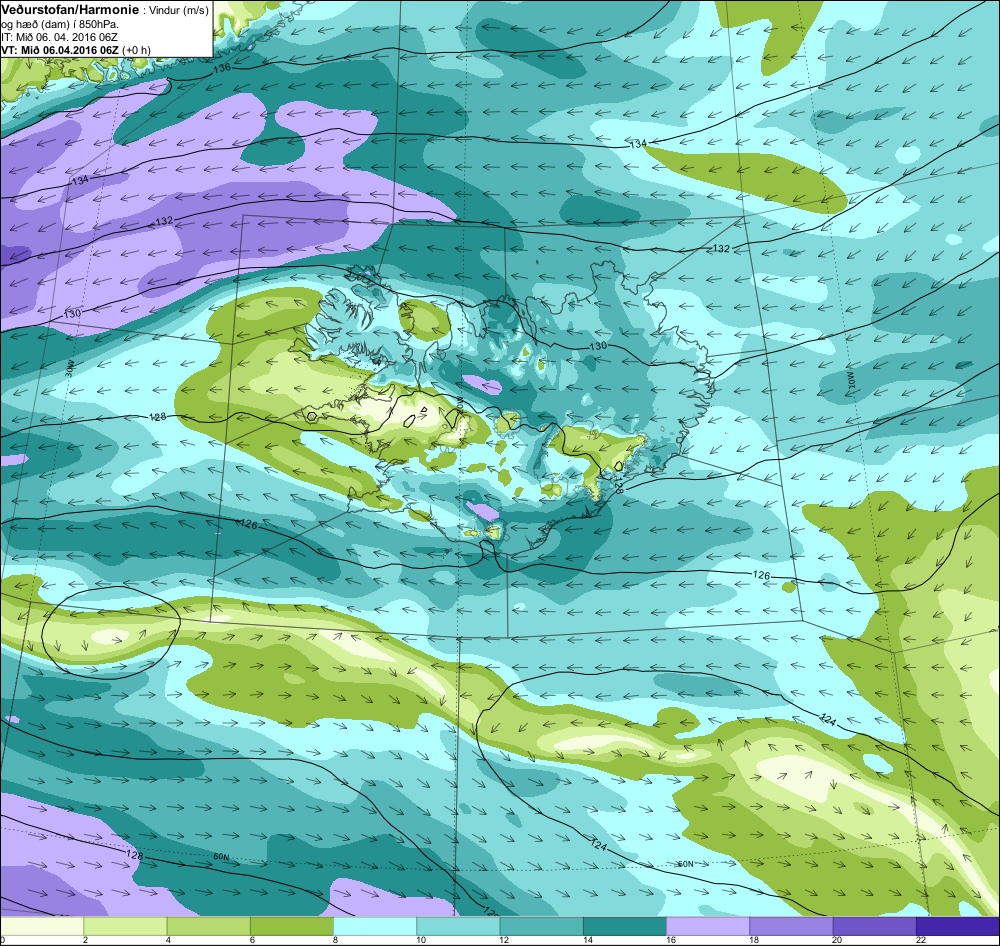1000x946 pixels.
Task: Click the 14–16 m/s dark teal swatch
Action: coord(624,925)
